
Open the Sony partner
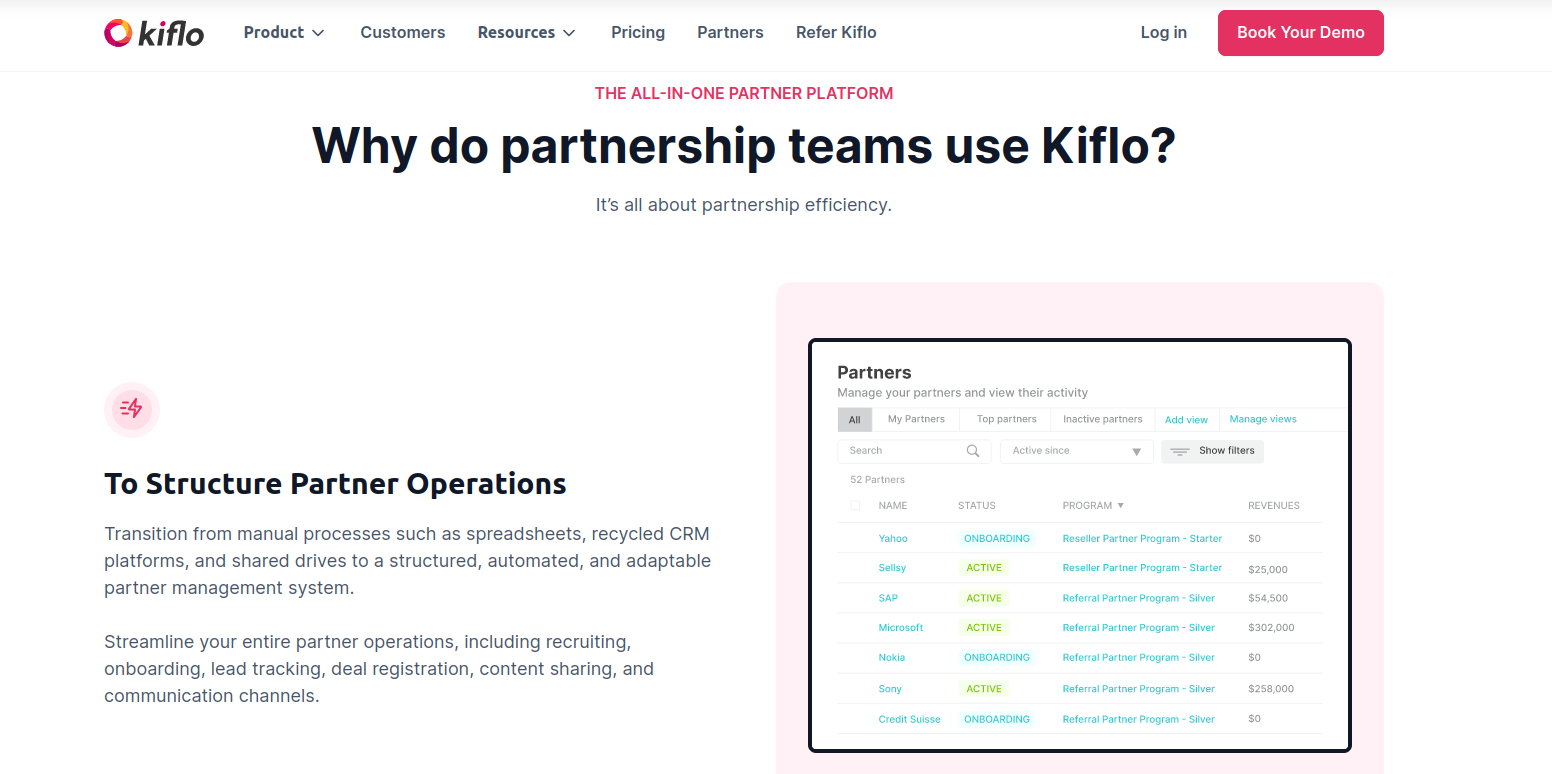(x=890, y=689)
